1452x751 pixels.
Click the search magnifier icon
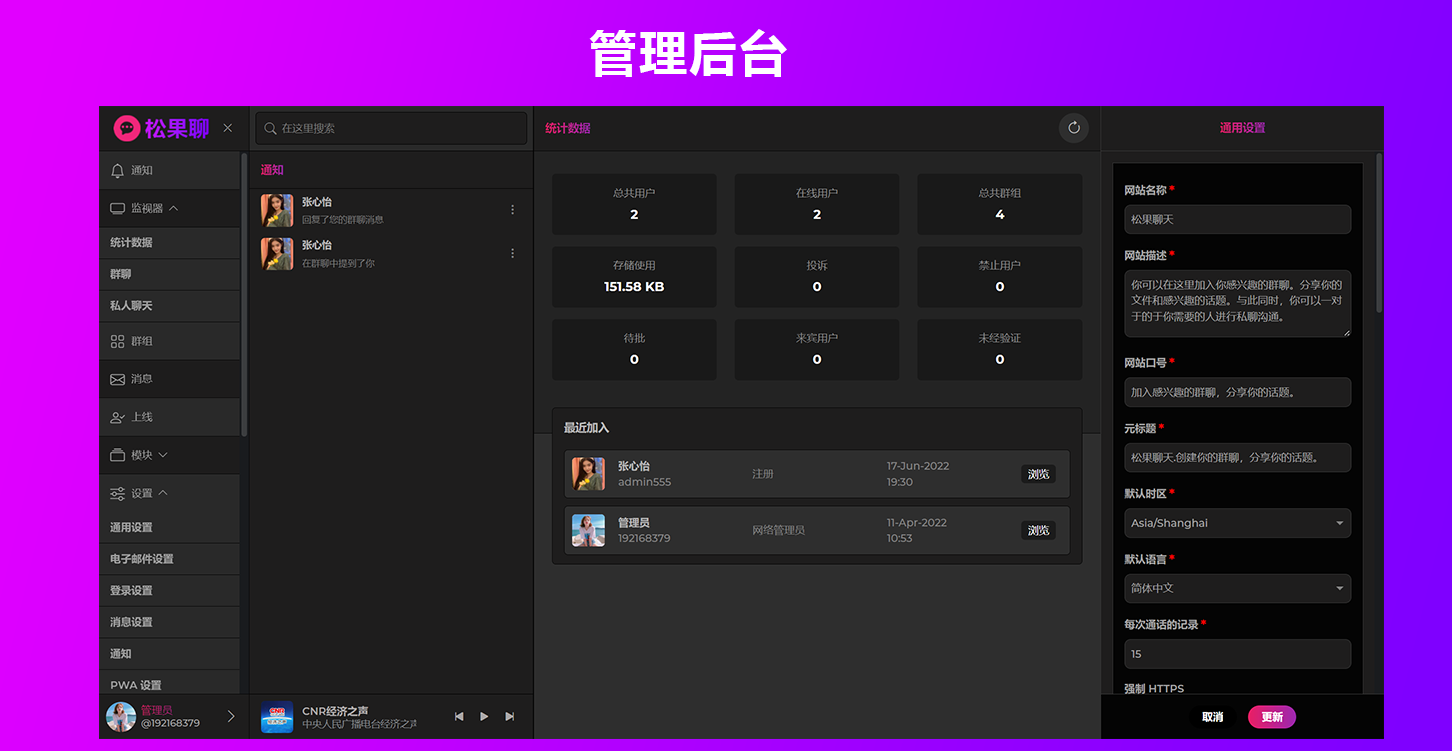click(270, 128)
